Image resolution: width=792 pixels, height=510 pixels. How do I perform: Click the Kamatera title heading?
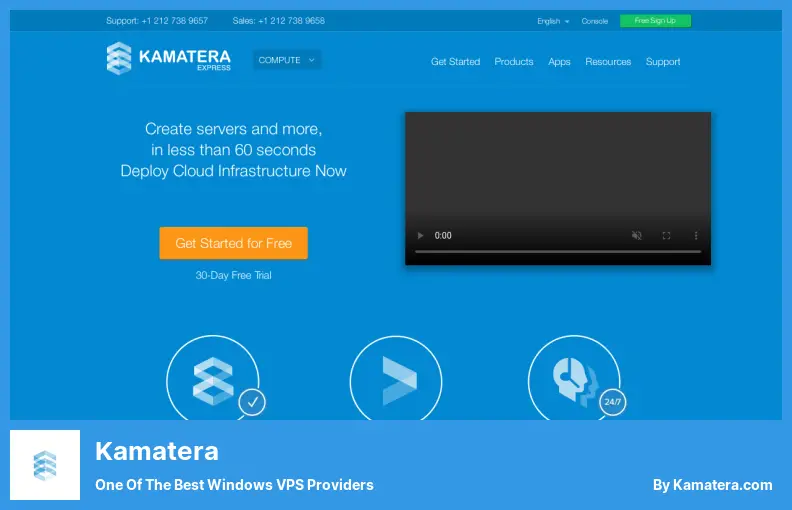coord(157,451)
